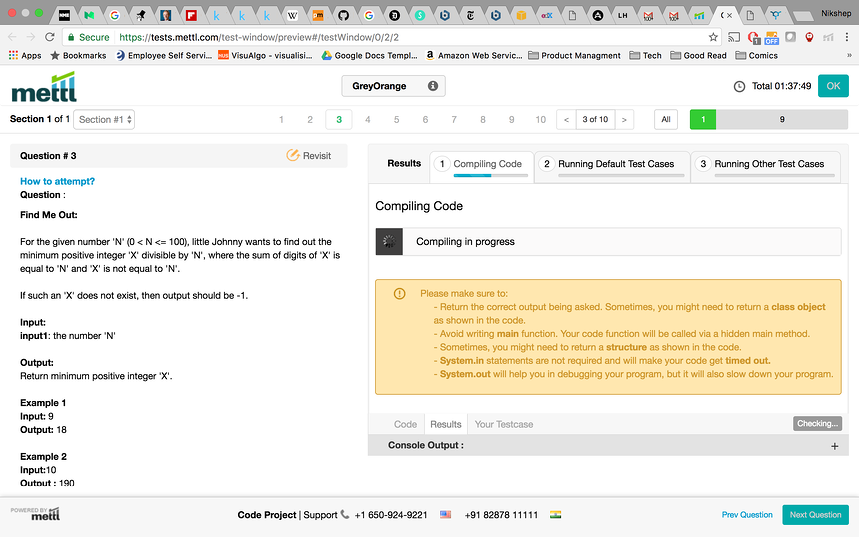Open the VisuAlgo bookmark
This screenshot has height=537, width=859.
click(265, 55)
